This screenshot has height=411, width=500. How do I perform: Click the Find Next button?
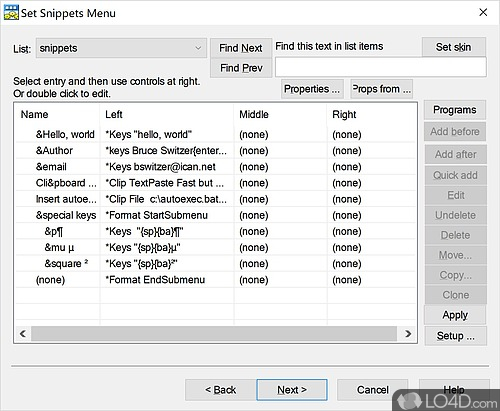241,48
